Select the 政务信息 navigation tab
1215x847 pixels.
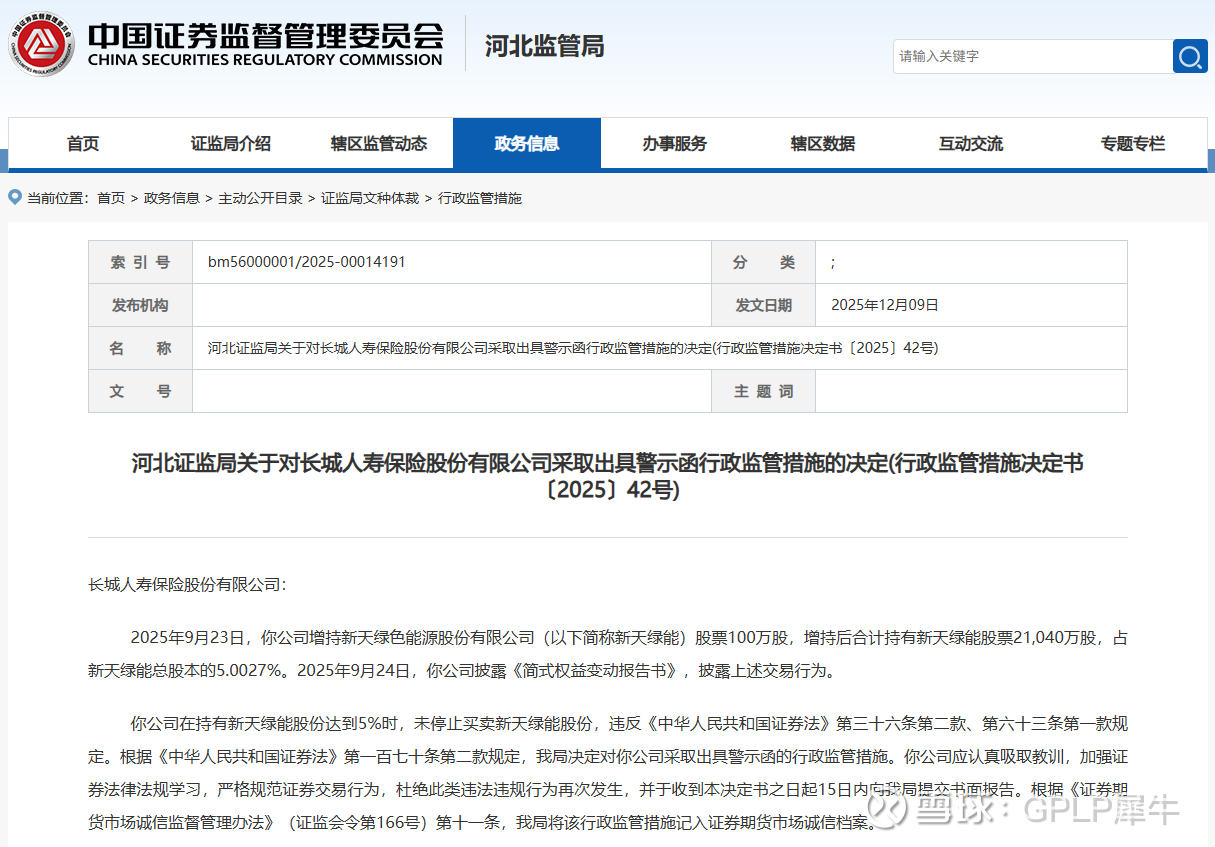pos(527,144)
